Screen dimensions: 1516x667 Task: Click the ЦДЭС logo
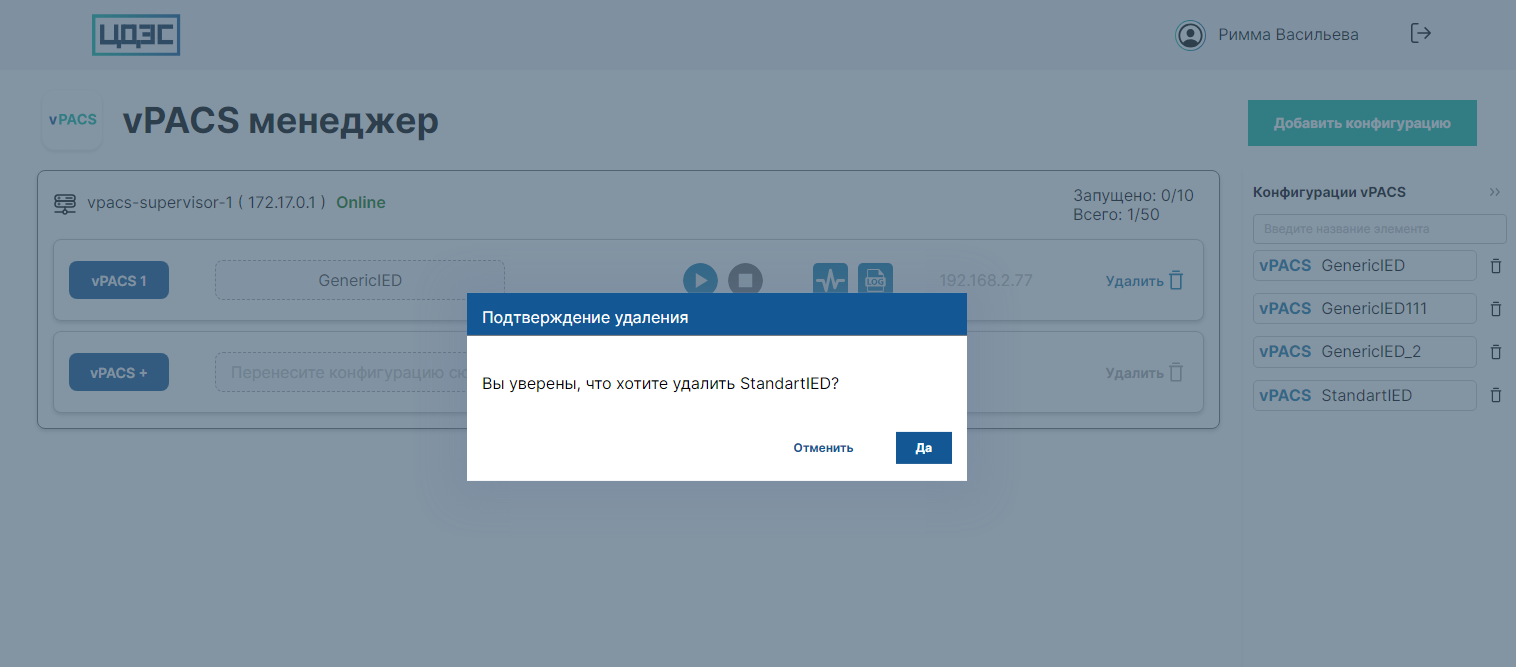(x=136, y=35)
